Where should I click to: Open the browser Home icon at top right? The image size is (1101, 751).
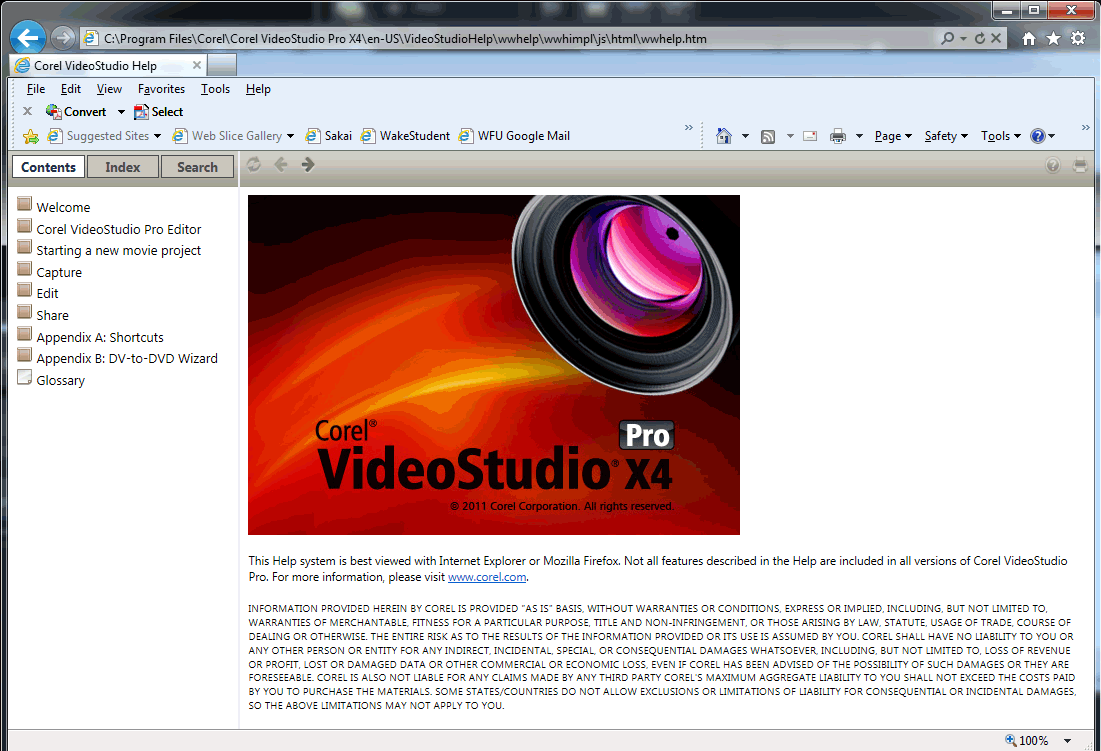[1029, 39]
